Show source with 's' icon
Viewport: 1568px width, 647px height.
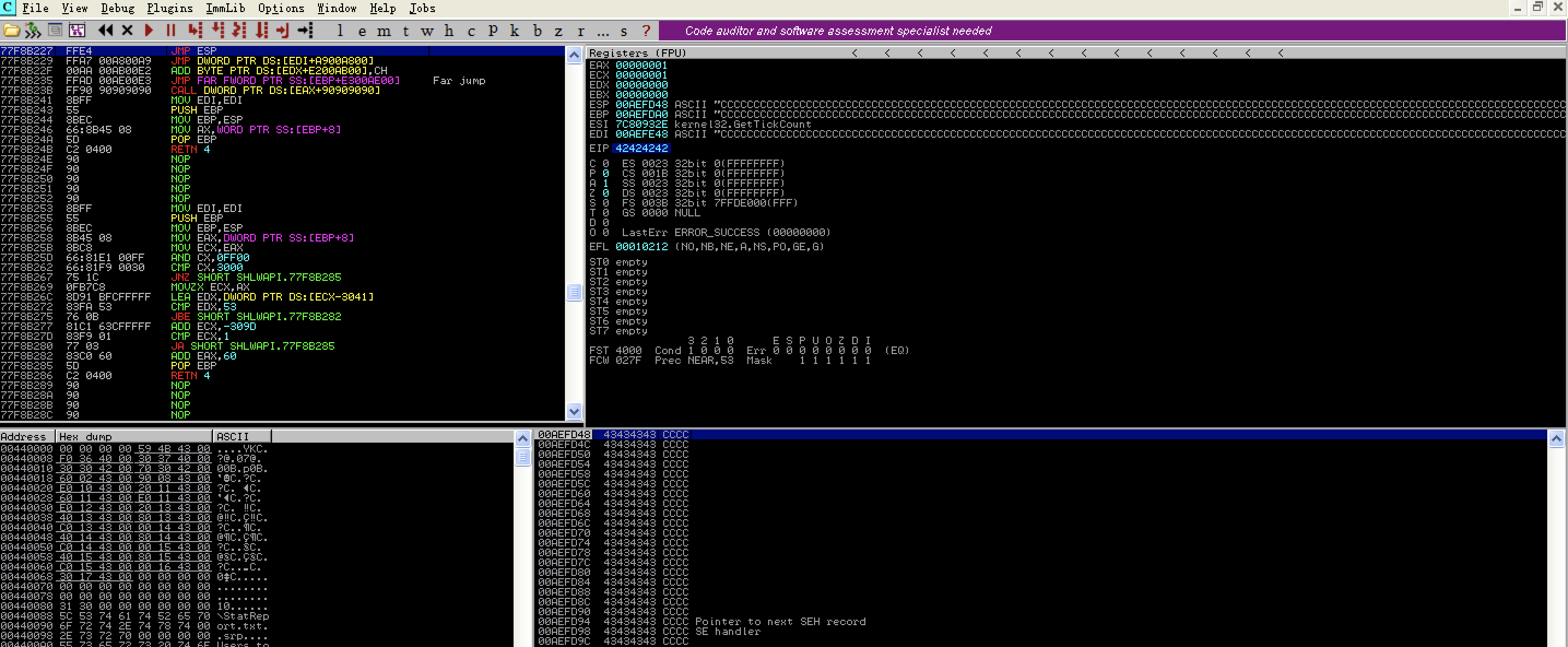coord(624,31)
